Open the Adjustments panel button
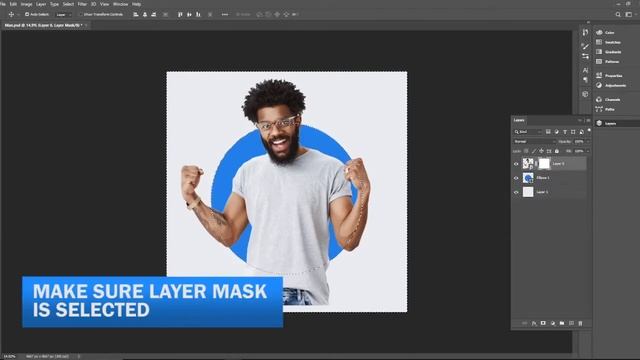 pos(611,85)
